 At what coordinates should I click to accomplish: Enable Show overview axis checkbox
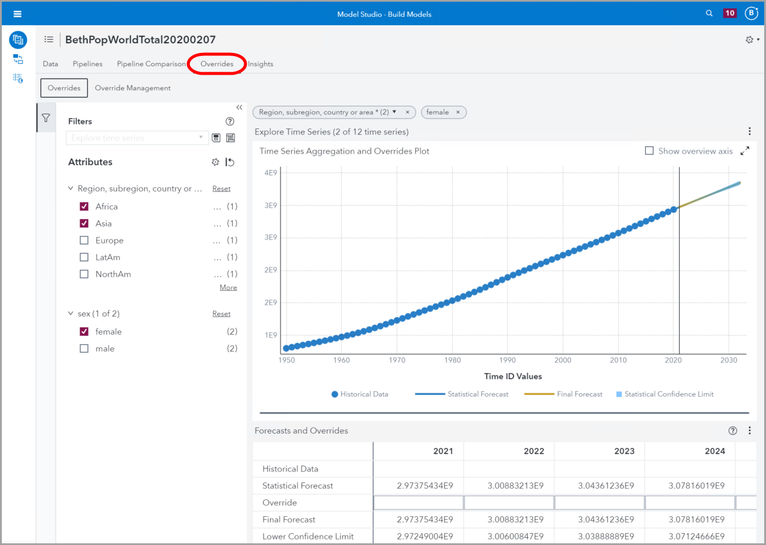pos(650,151)
